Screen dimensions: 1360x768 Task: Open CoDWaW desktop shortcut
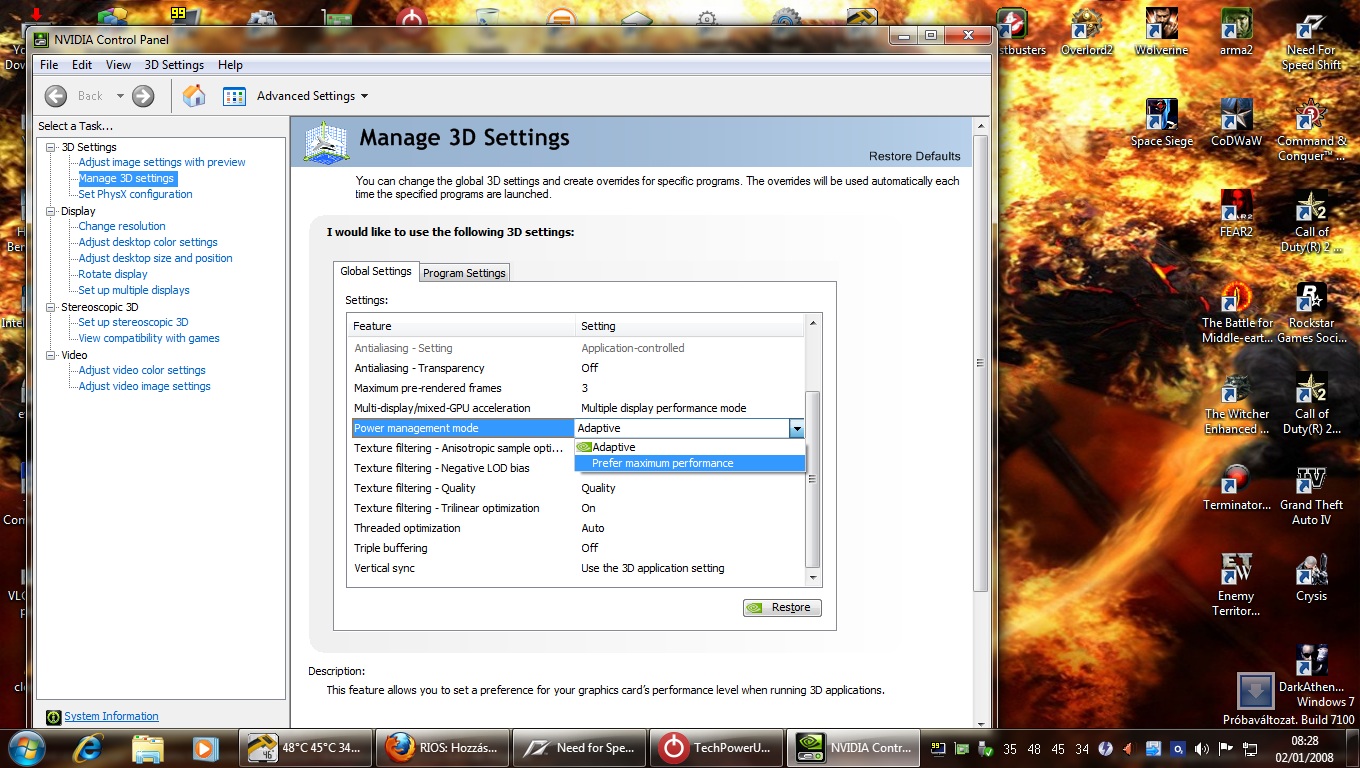[1236, 123]
